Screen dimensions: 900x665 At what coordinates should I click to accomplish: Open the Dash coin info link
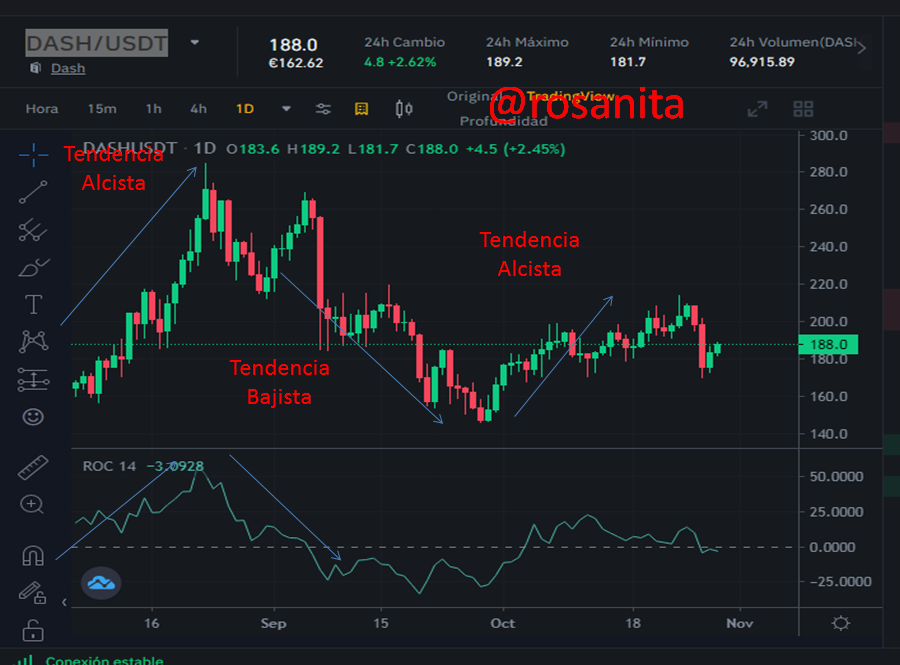(x=68, y=68)
